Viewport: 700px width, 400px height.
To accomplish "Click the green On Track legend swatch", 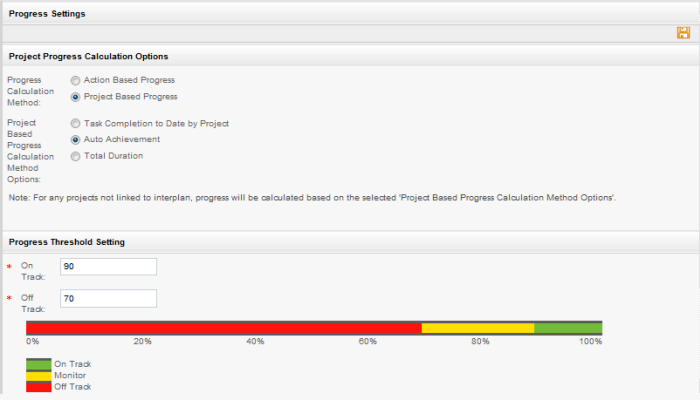I will point(38,364).
